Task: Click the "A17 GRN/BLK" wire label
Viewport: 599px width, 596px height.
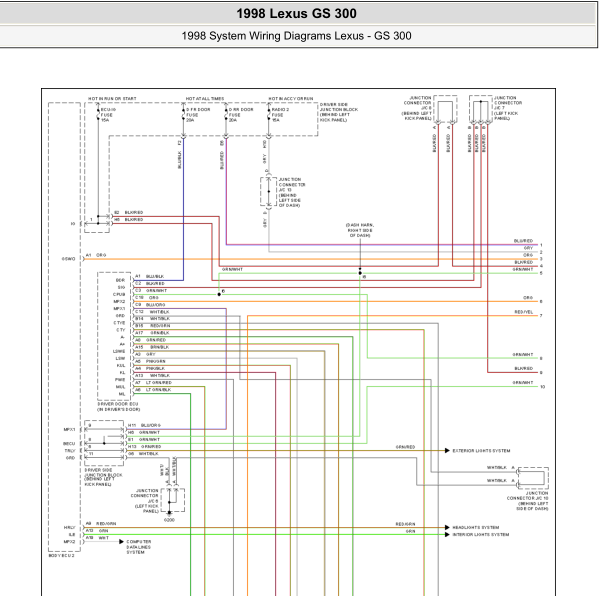Action: 152,333
